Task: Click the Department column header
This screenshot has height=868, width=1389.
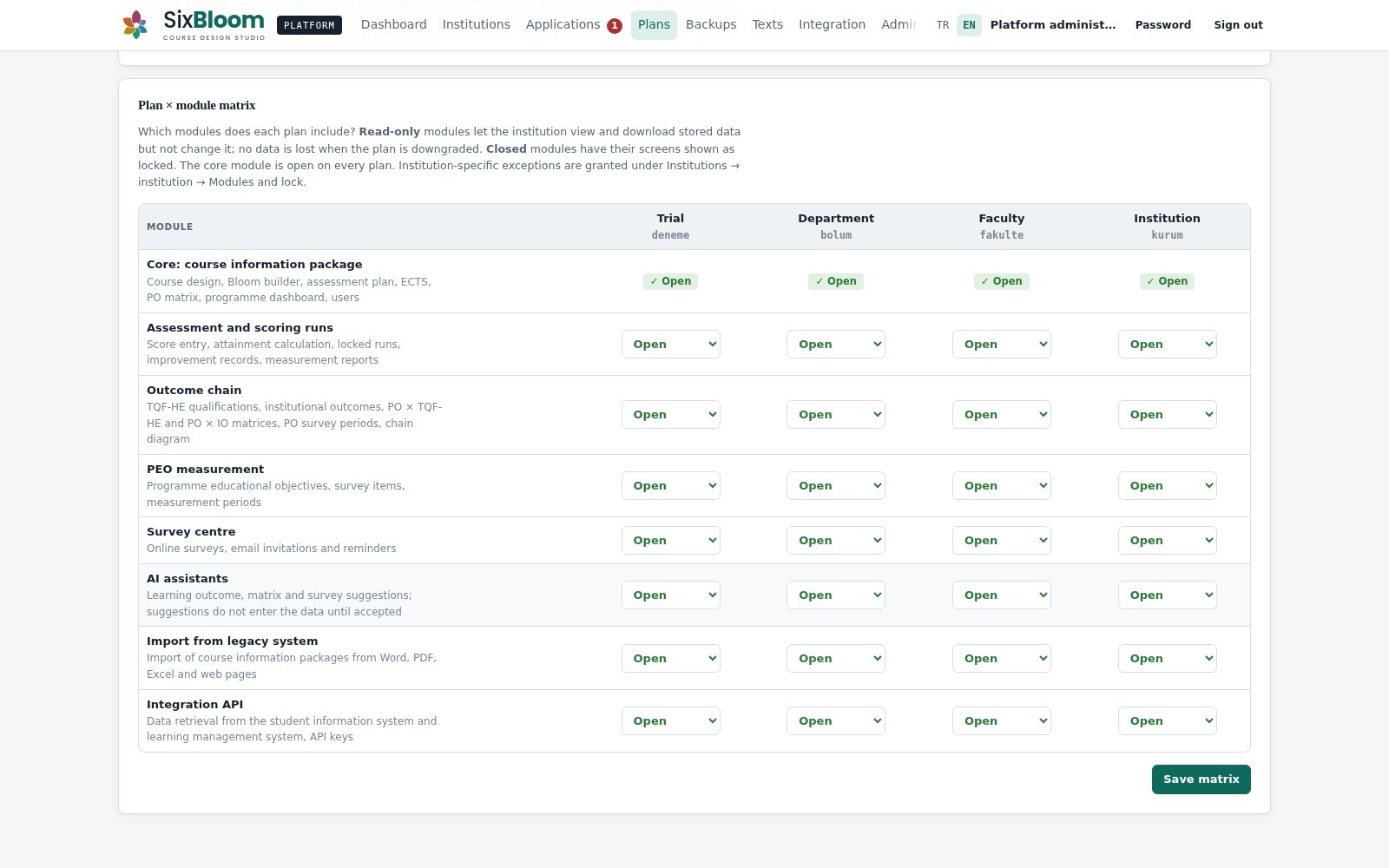Action: [x=836, y=227]
